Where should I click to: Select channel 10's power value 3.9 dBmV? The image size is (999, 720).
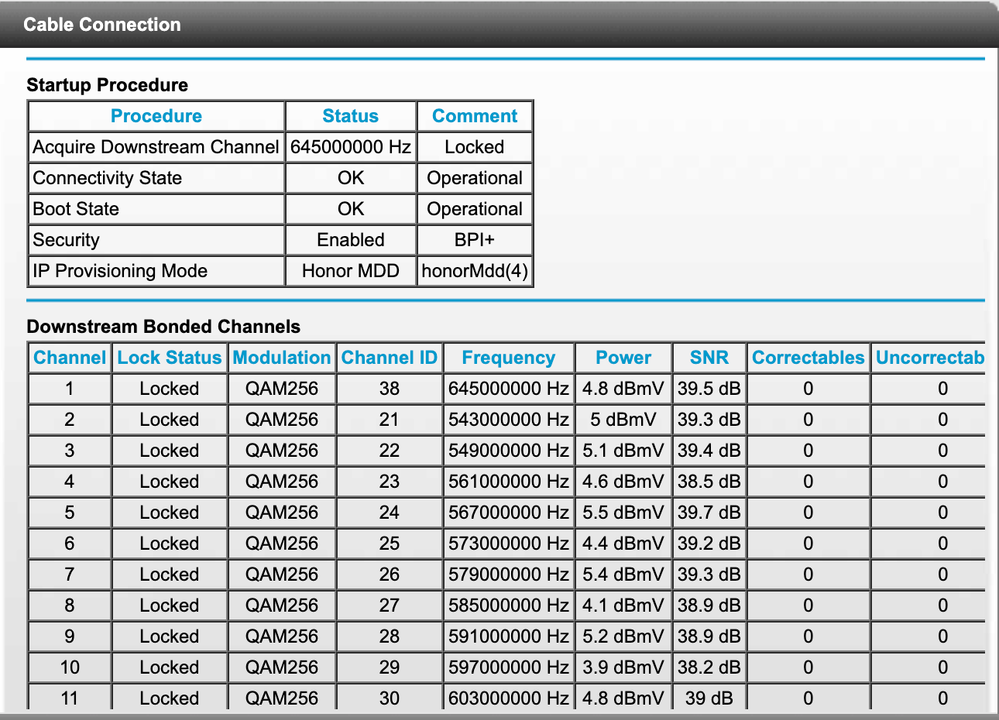623,667
